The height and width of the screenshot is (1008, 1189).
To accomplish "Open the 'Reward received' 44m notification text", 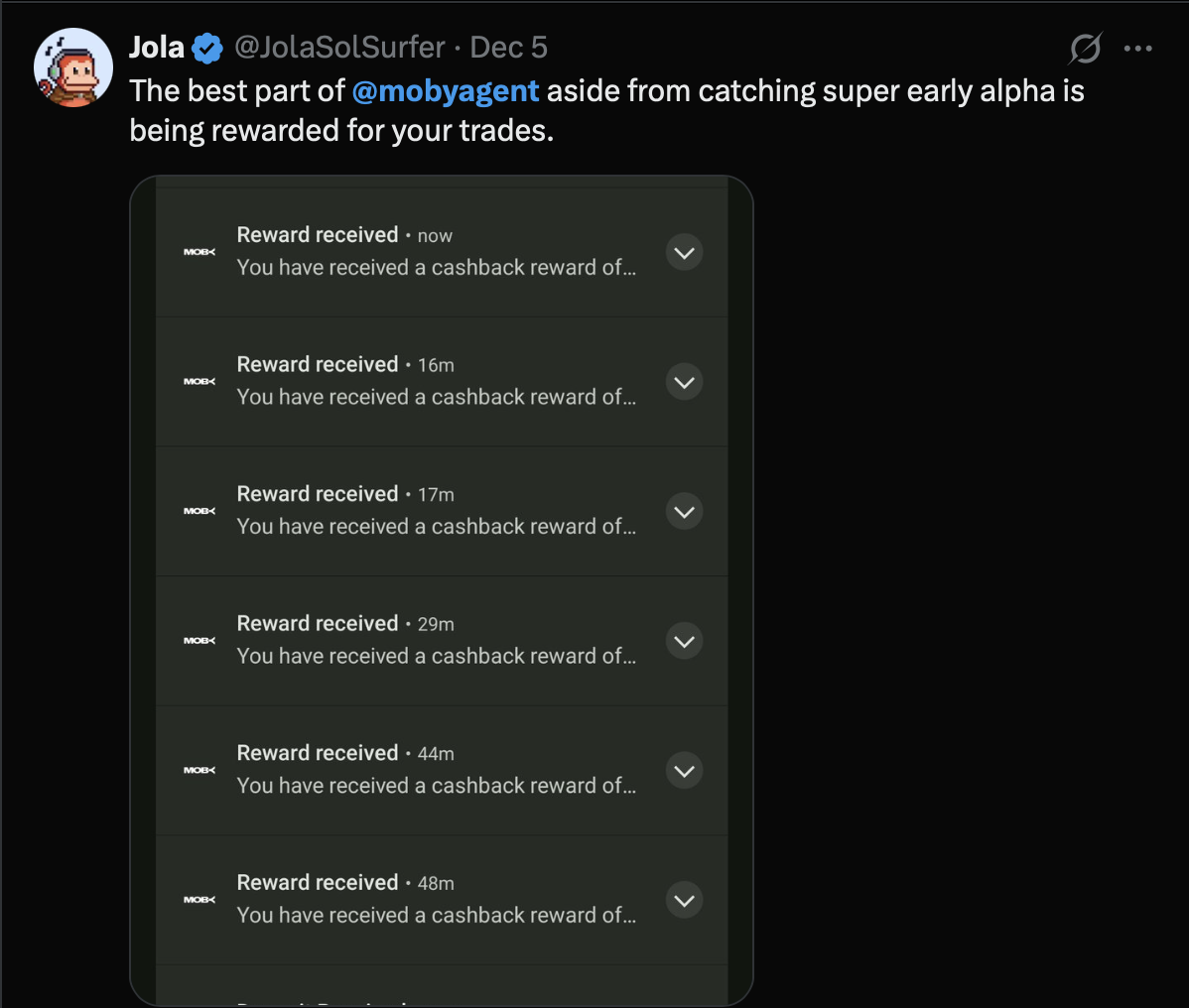I will (x=318, y=753).
